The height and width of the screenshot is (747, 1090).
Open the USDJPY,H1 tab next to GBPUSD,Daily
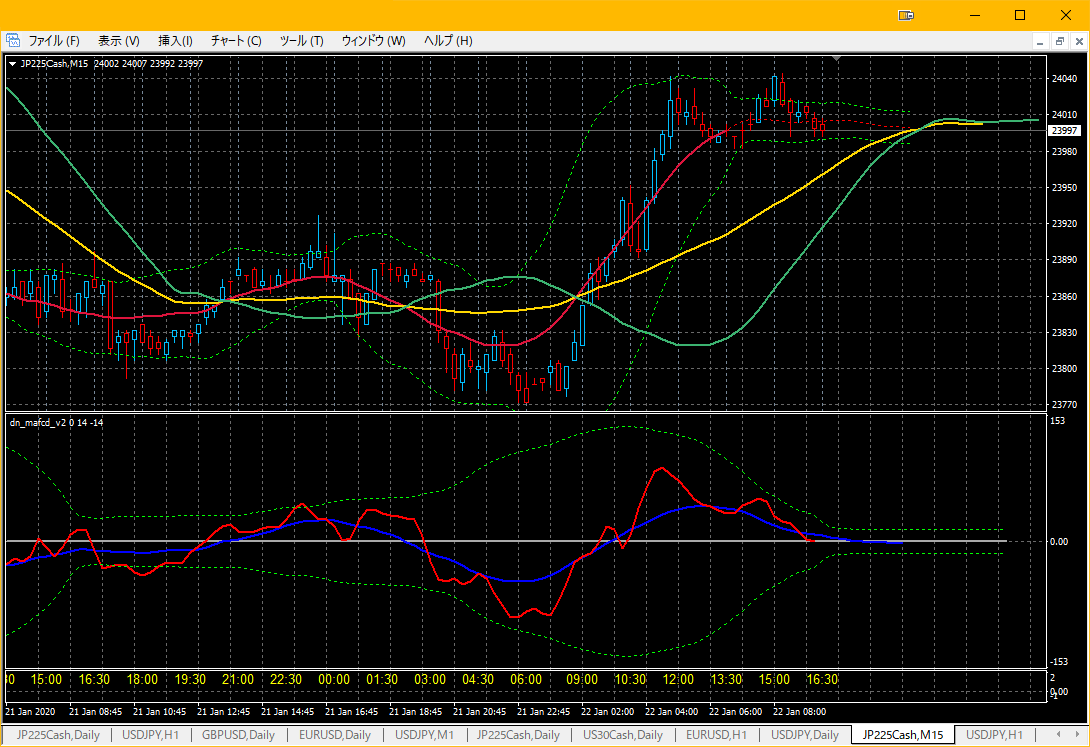150,734
